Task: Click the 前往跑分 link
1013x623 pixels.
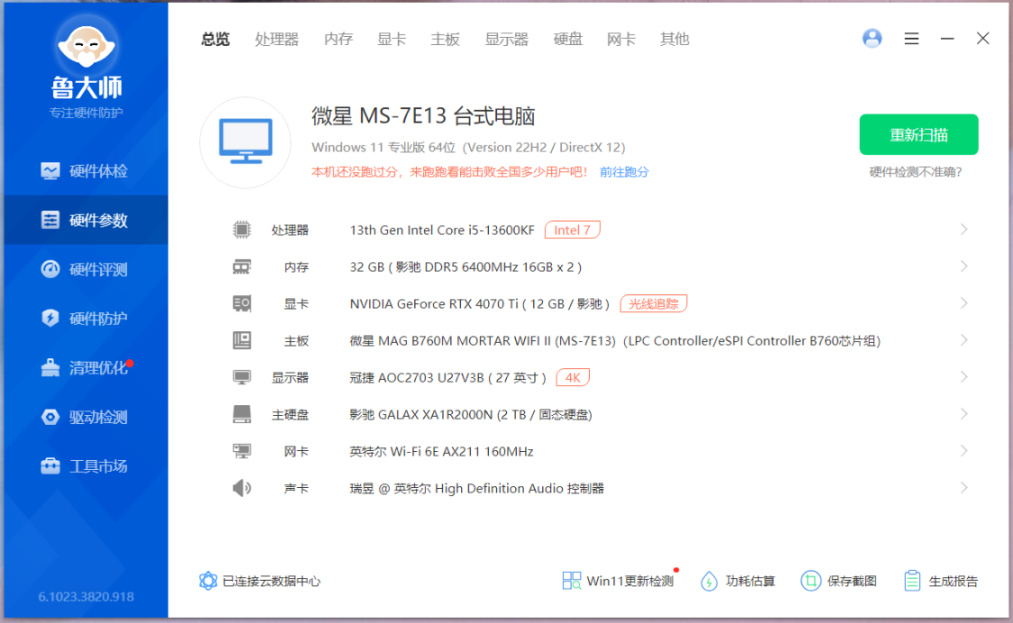Action: coord(624,172)
